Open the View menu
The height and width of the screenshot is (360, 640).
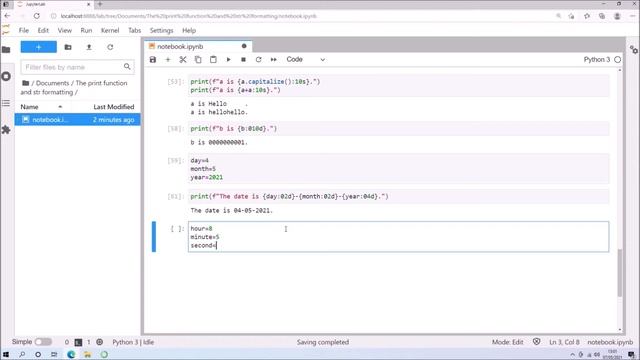coord(64,31)
